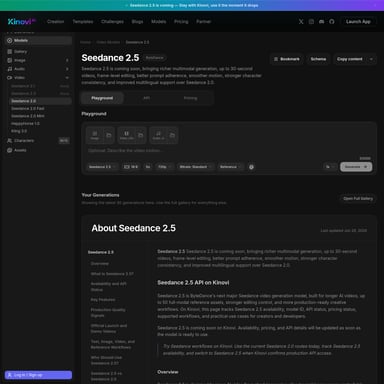
Task: Switch to the Pricing tab under title
Action: pyautogui.click(x=190, y=98)
